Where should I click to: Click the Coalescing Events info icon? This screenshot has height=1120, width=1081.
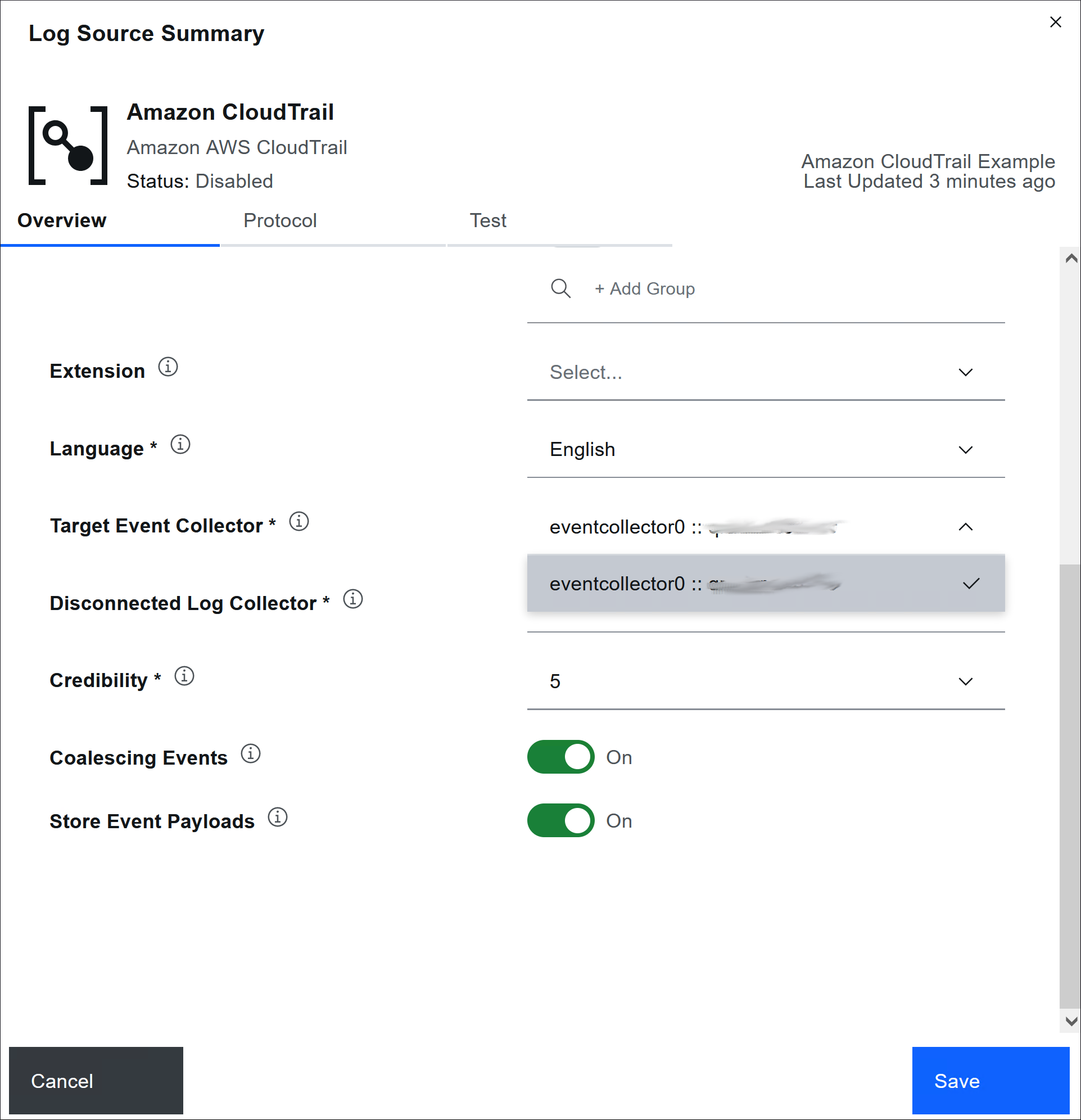tap(250, 755)
